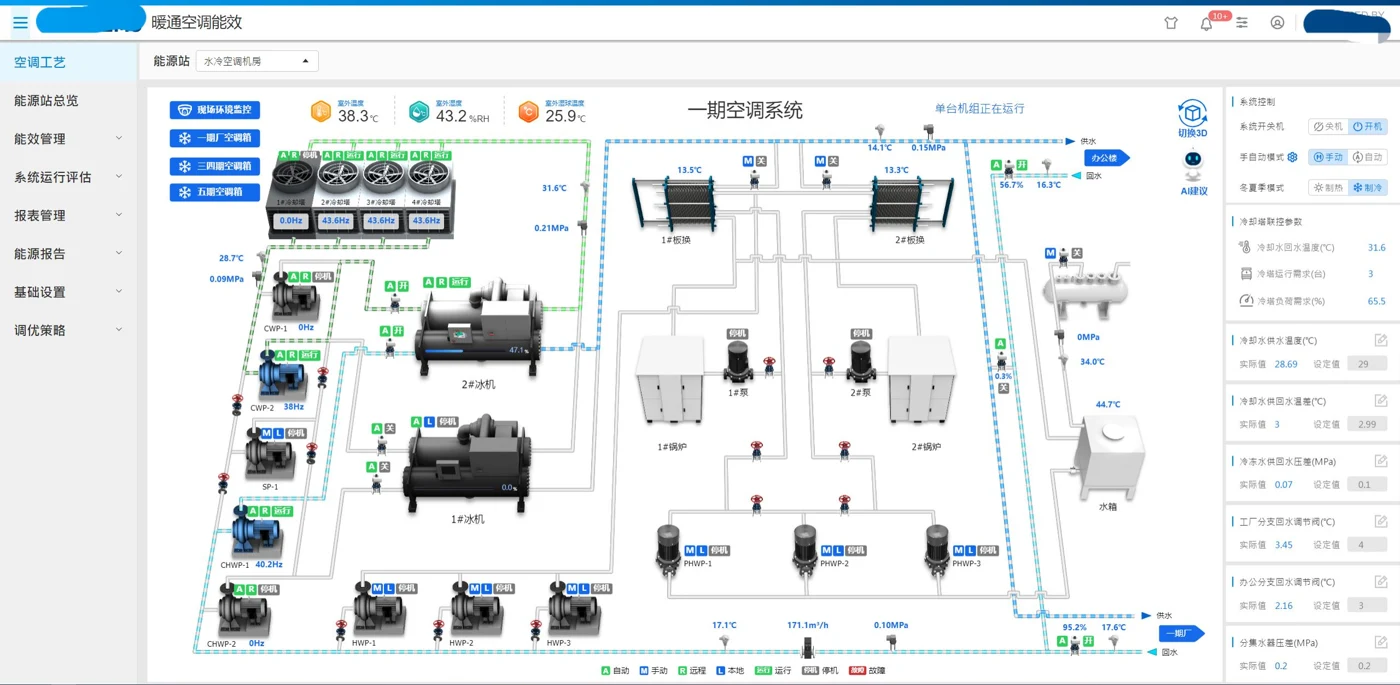Select the 1#冰机 chiller unit
This screenshot has width=1400, height=685.
[468, 463]
